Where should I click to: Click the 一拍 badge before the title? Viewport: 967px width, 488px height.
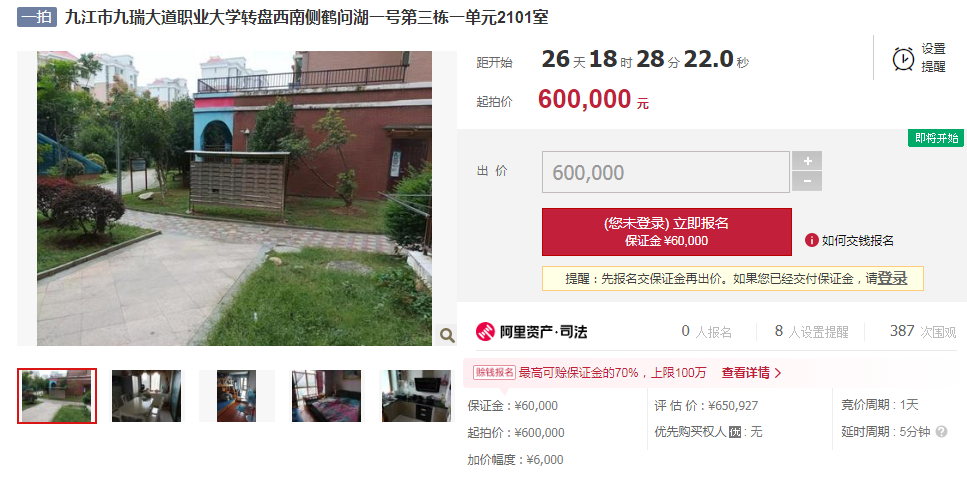pyautogui.click(x=37, y=17)
